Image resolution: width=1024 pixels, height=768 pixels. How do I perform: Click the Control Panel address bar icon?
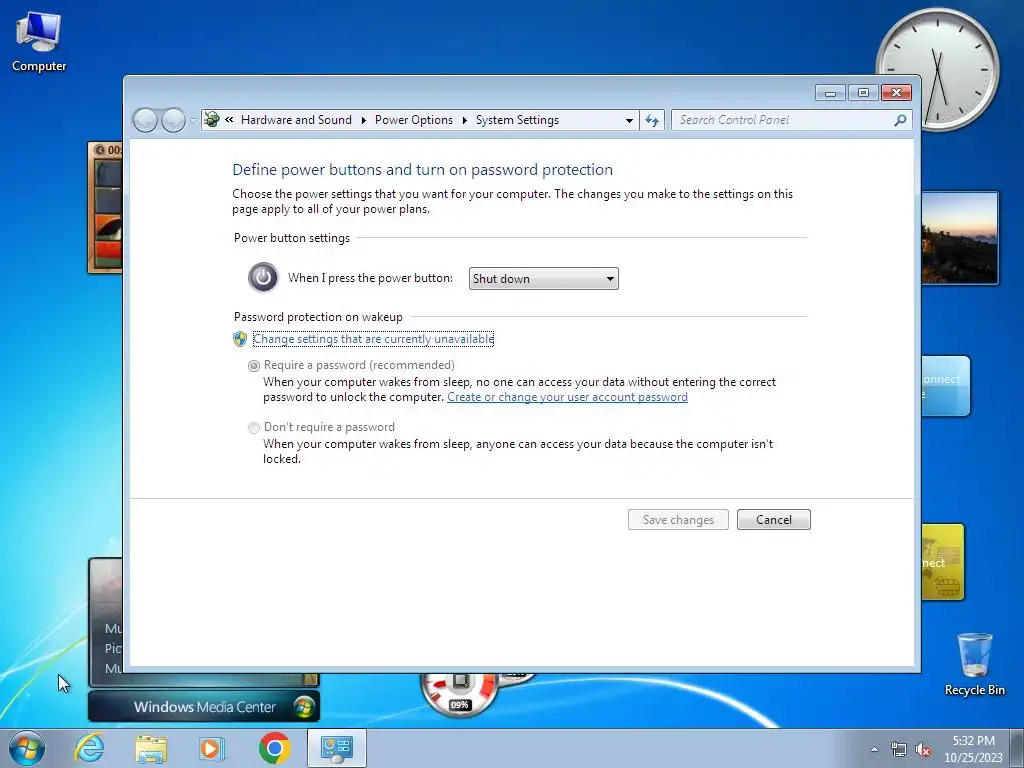[x=212, y=120]
